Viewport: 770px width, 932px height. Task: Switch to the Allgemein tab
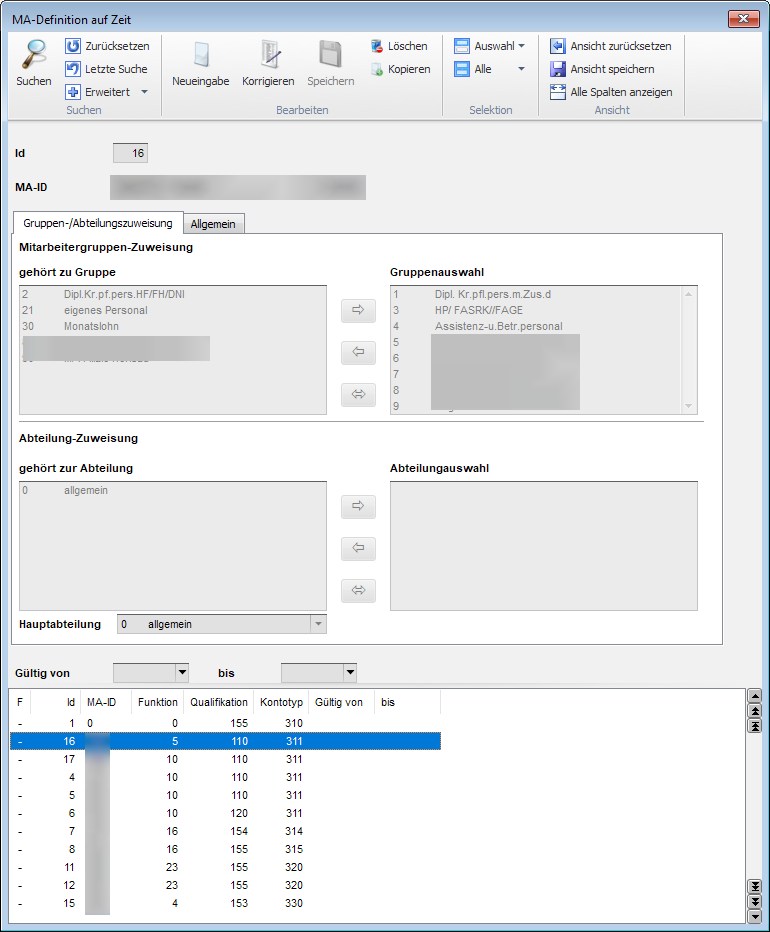pos(213,224)
